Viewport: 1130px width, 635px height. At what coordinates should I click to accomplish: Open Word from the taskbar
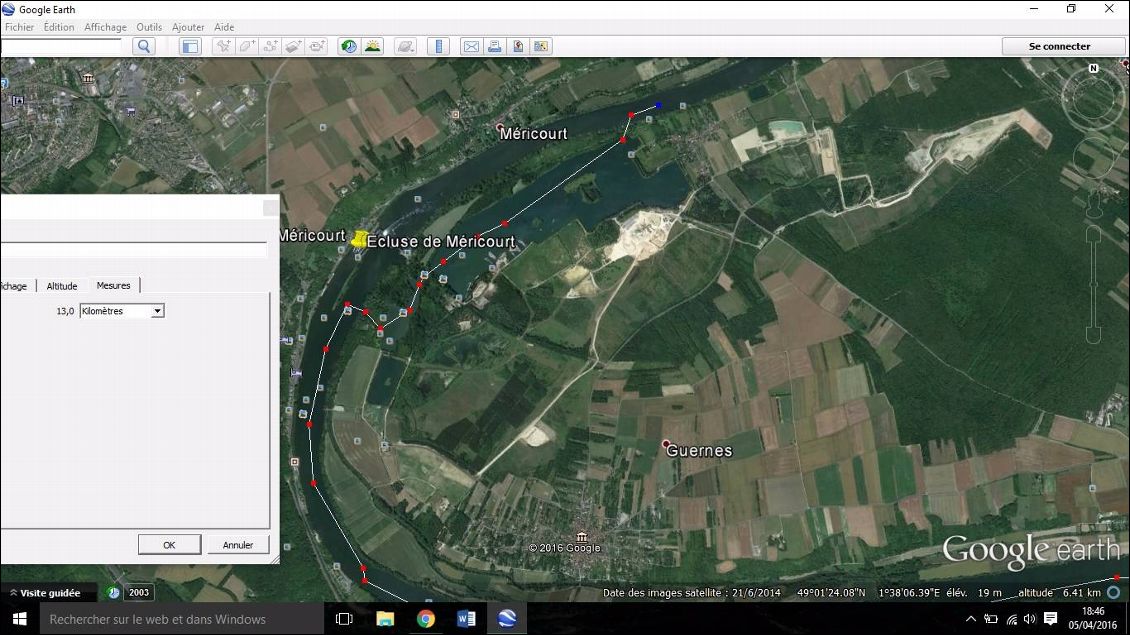466,619
